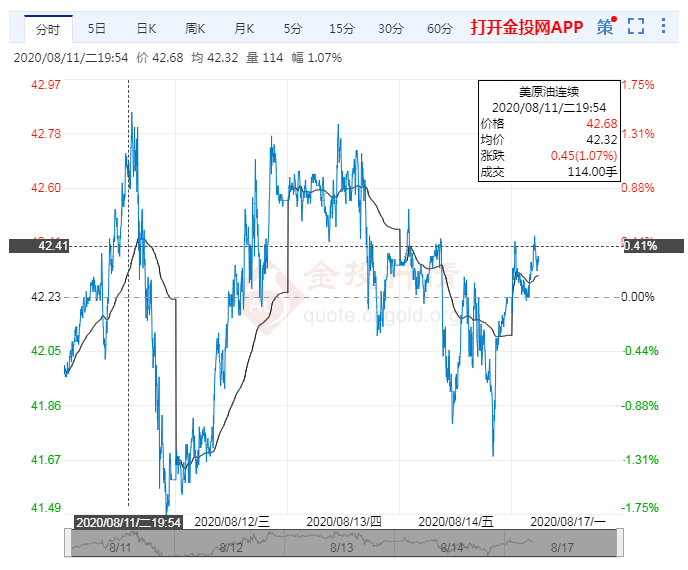Image resolution: width=688 pixels, height=570 pixels.
Task: Open the three-dot more options menu
Action: pos(665,27)
